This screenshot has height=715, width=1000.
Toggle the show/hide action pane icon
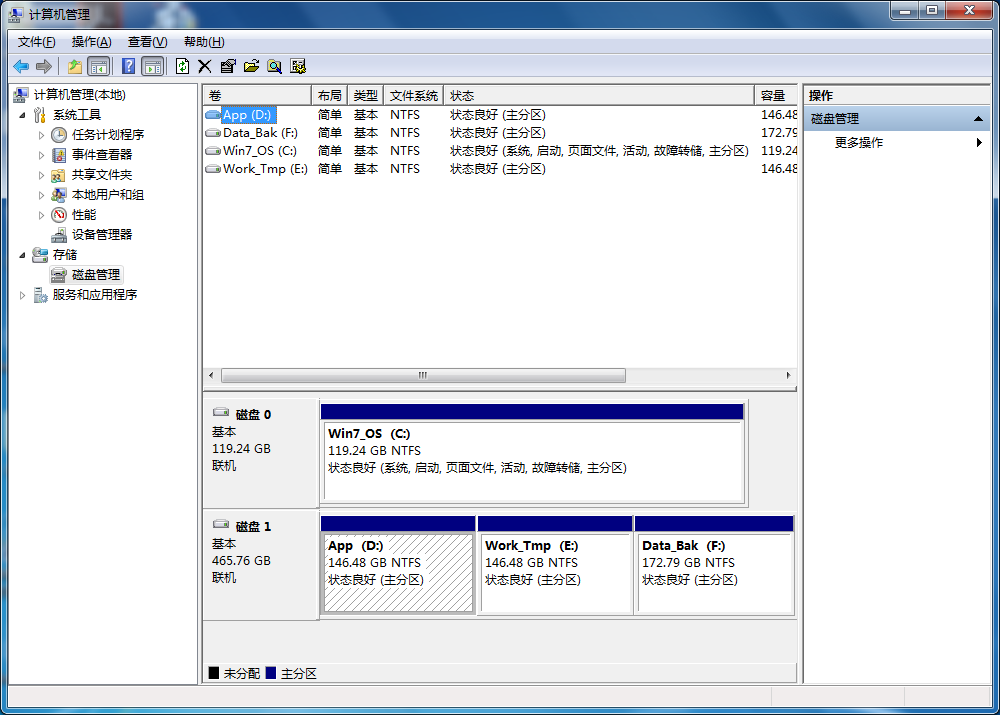tap(152, 66)
